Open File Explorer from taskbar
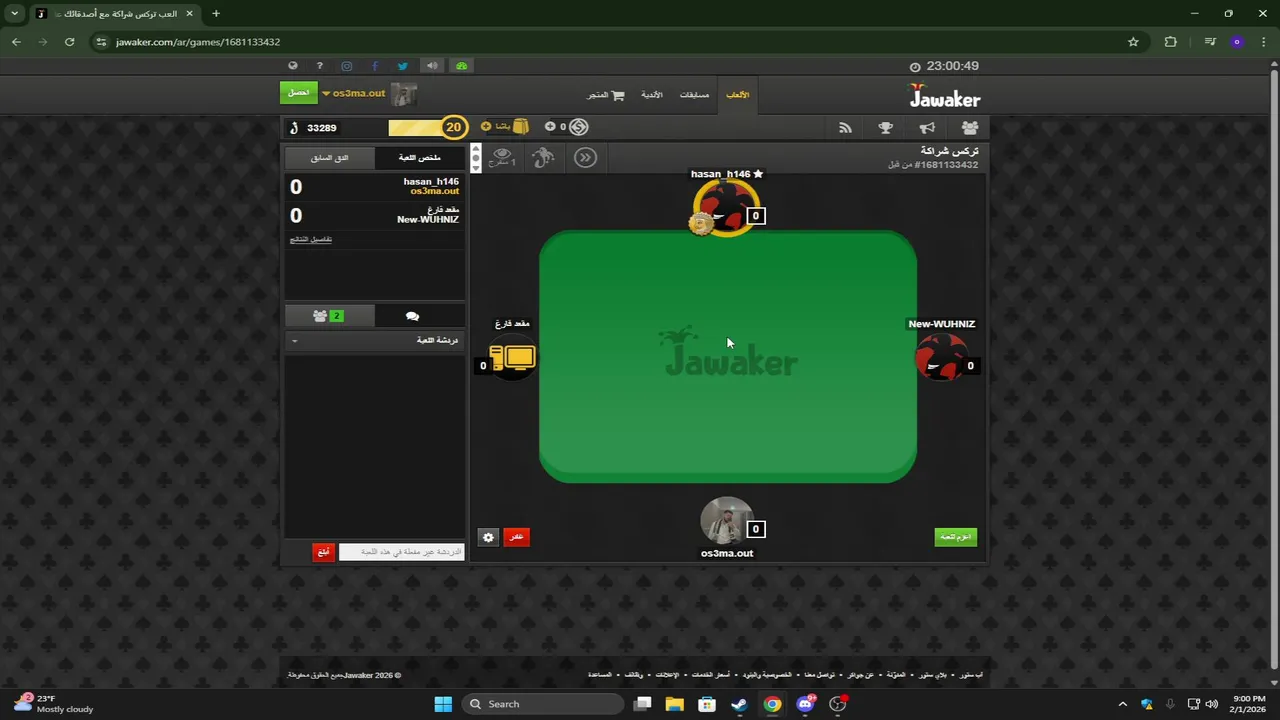This screenshot has width=1280, height=720. tap(675, 704)
